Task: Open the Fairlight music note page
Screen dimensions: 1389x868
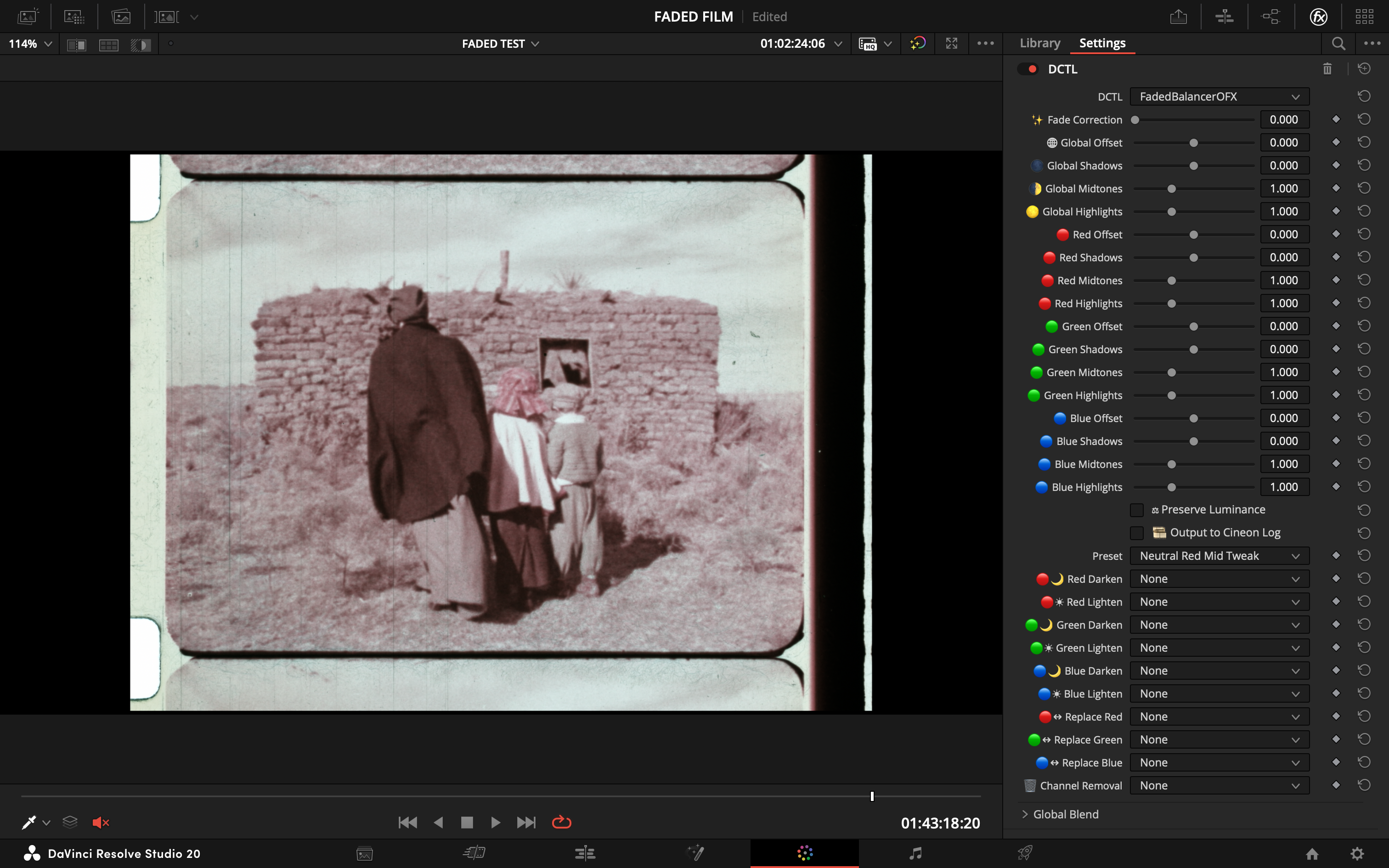Action: 915,853
